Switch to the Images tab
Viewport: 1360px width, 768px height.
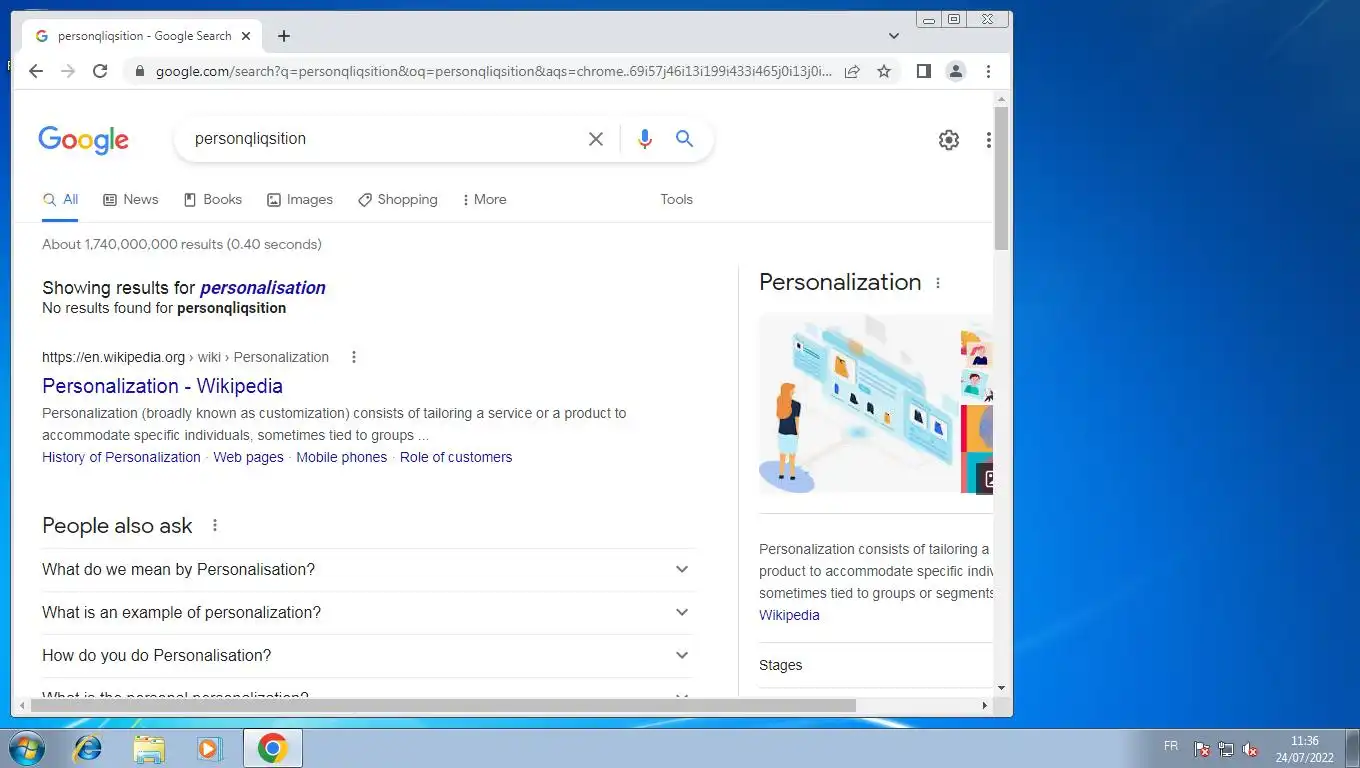pos(300,199)
